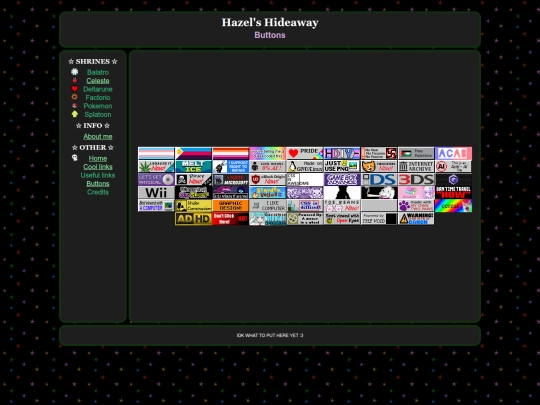
Task: Click the Factorio gear icon
Action: [75, 97]
